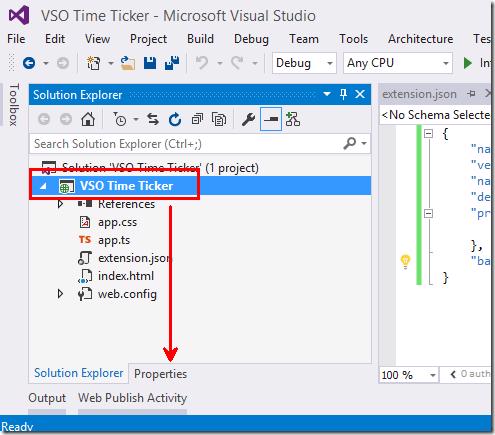The width and height of the screenshot is (495, 435).
Task: Click Solution Explorer back navigation arrow
Action: tap(44, 119)
